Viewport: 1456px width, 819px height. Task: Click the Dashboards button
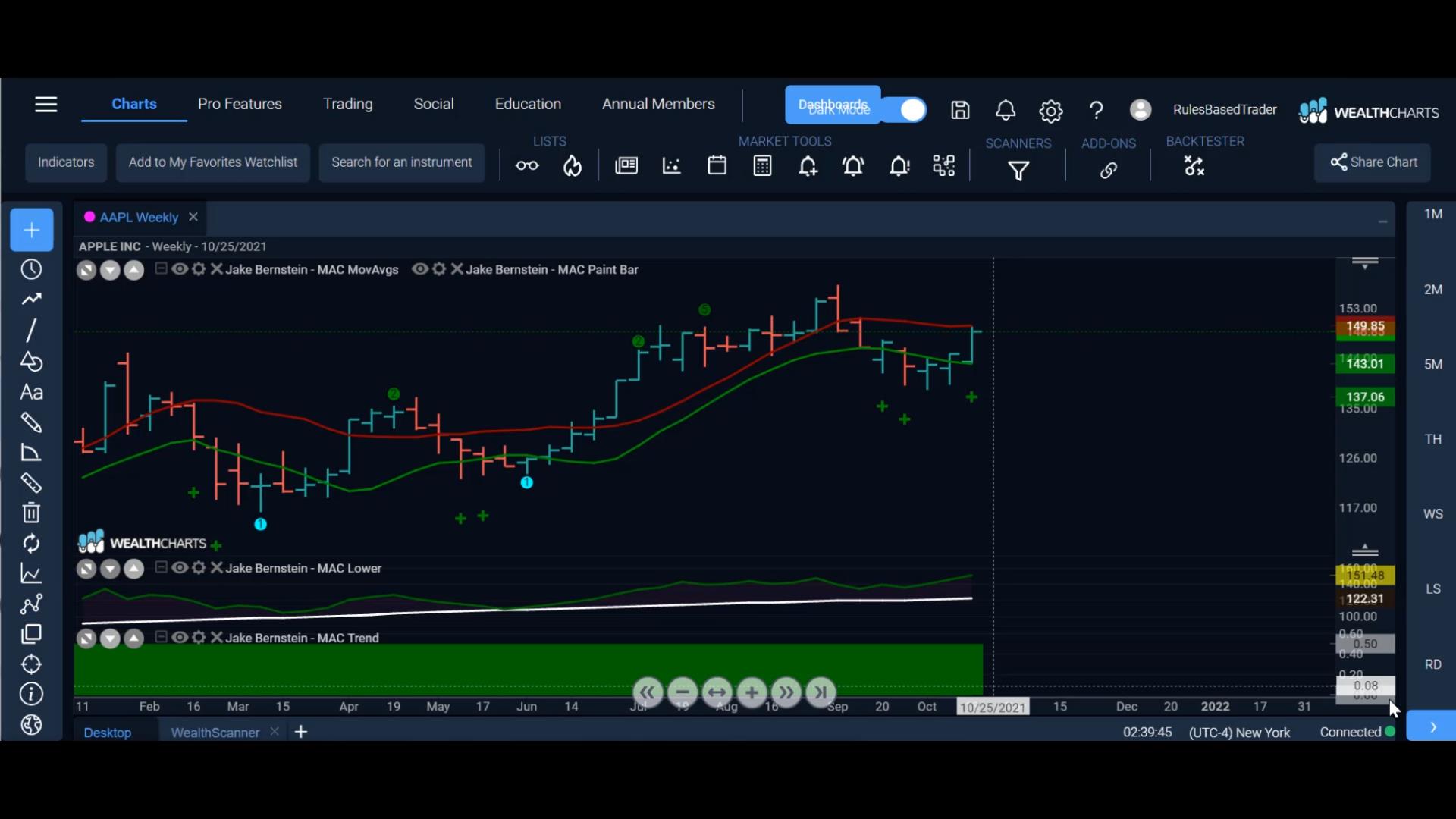833,105
